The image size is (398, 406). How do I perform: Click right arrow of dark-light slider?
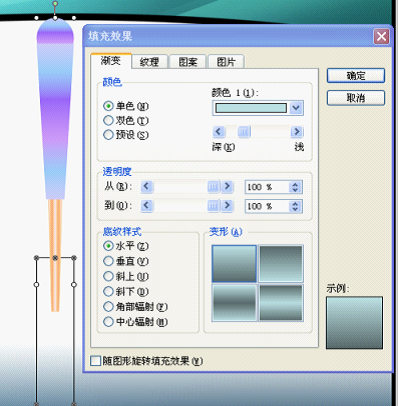(x=297, y=132)
